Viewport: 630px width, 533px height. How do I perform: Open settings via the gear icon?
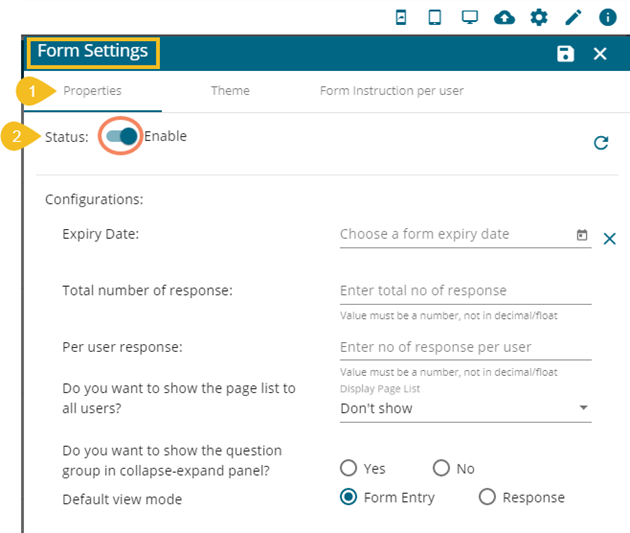pos(539,17)
